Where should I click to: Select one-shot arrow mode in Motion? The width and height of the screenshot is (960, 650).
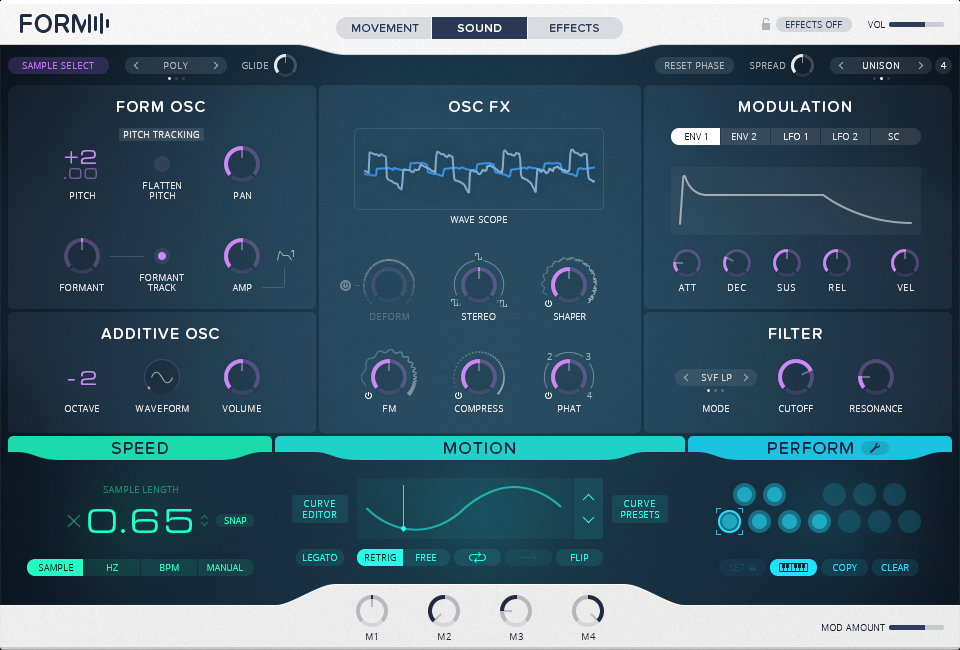[x=527, y=557]
